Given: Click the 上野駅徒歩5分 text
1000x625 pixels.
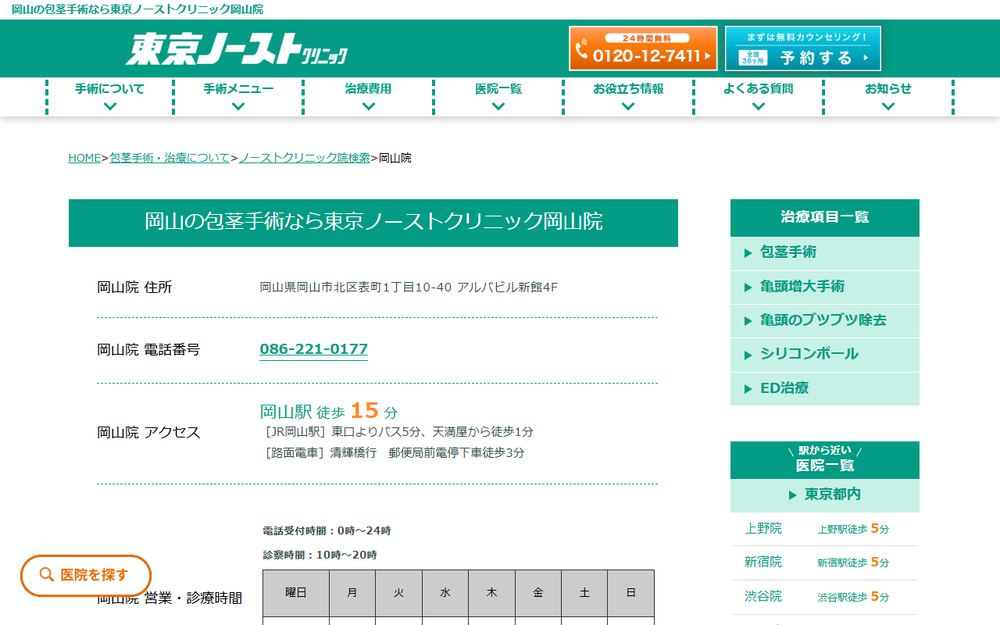Looking at the screenshot, I should point(853,529).
